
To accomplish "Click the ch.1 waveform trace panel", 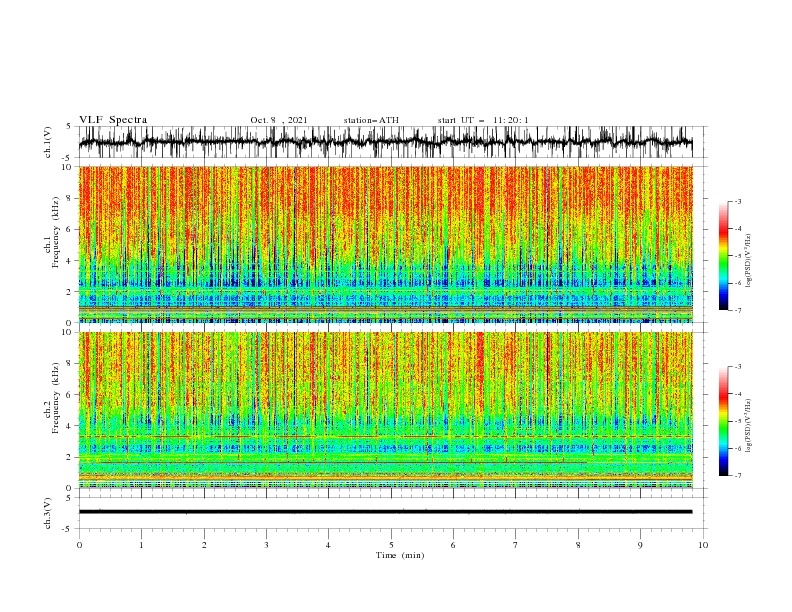I will 385,142.
